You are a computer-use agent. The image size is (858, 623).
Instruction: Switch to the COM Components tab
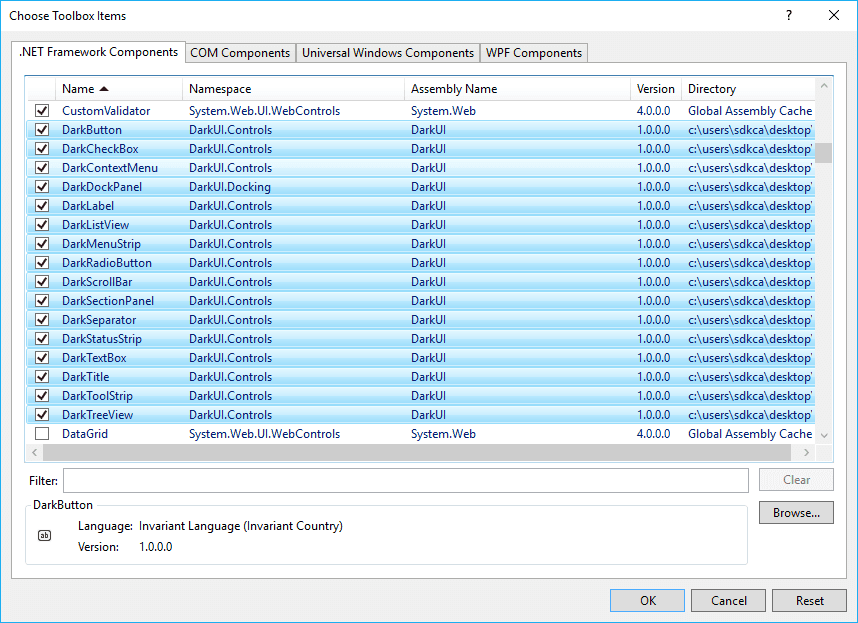pos(240,52)
